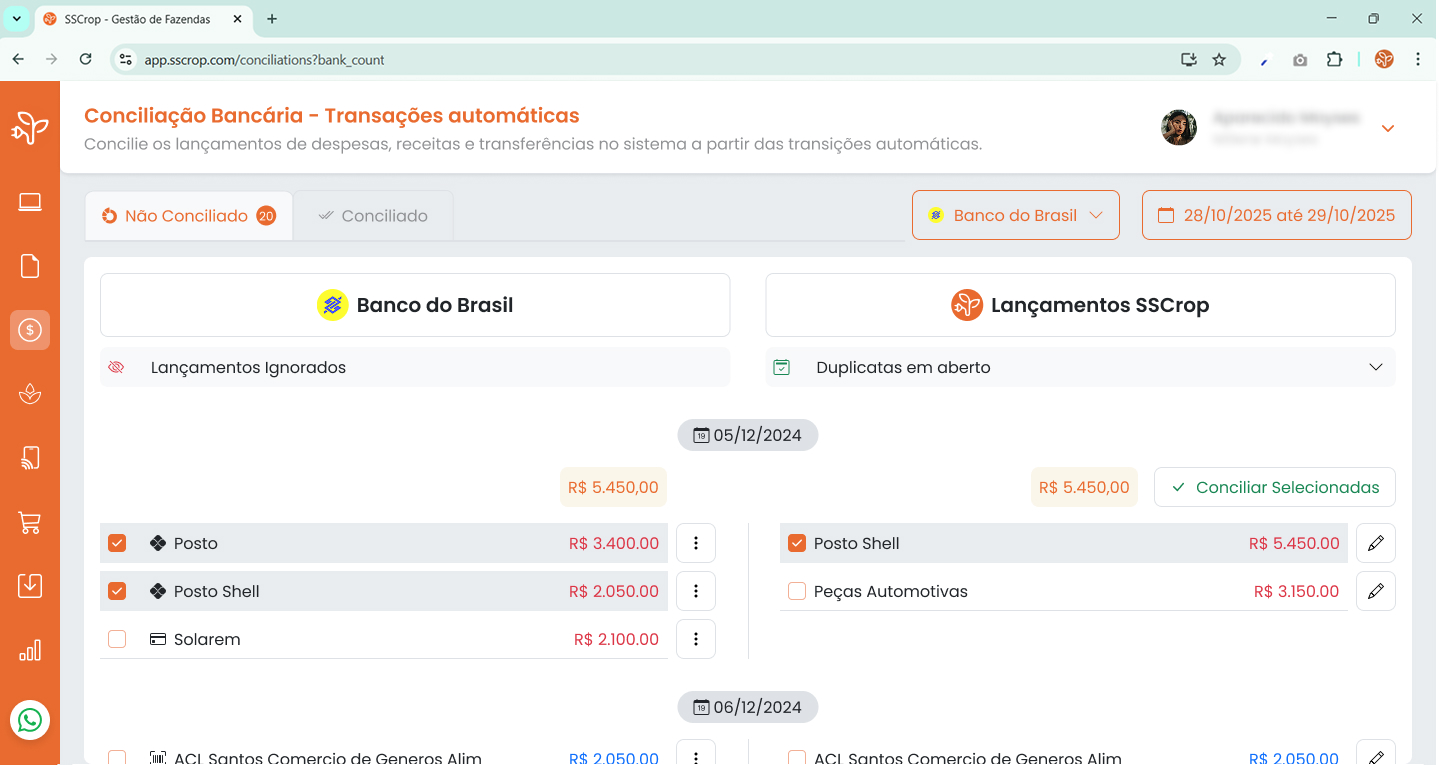The width and height of the screenshot is (1440, 765).
Task: Expand the user profile menu
Action: pyautogui.click(x=1388, y=128)
